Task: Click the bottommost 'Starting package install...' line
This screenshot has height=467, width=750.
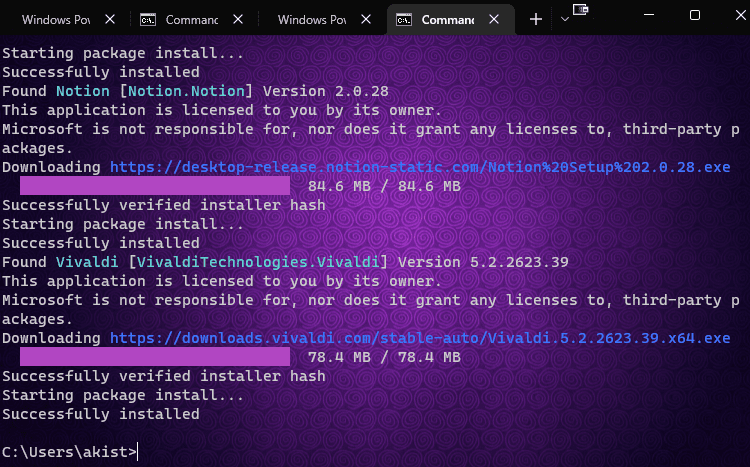Action: point(123,395)
